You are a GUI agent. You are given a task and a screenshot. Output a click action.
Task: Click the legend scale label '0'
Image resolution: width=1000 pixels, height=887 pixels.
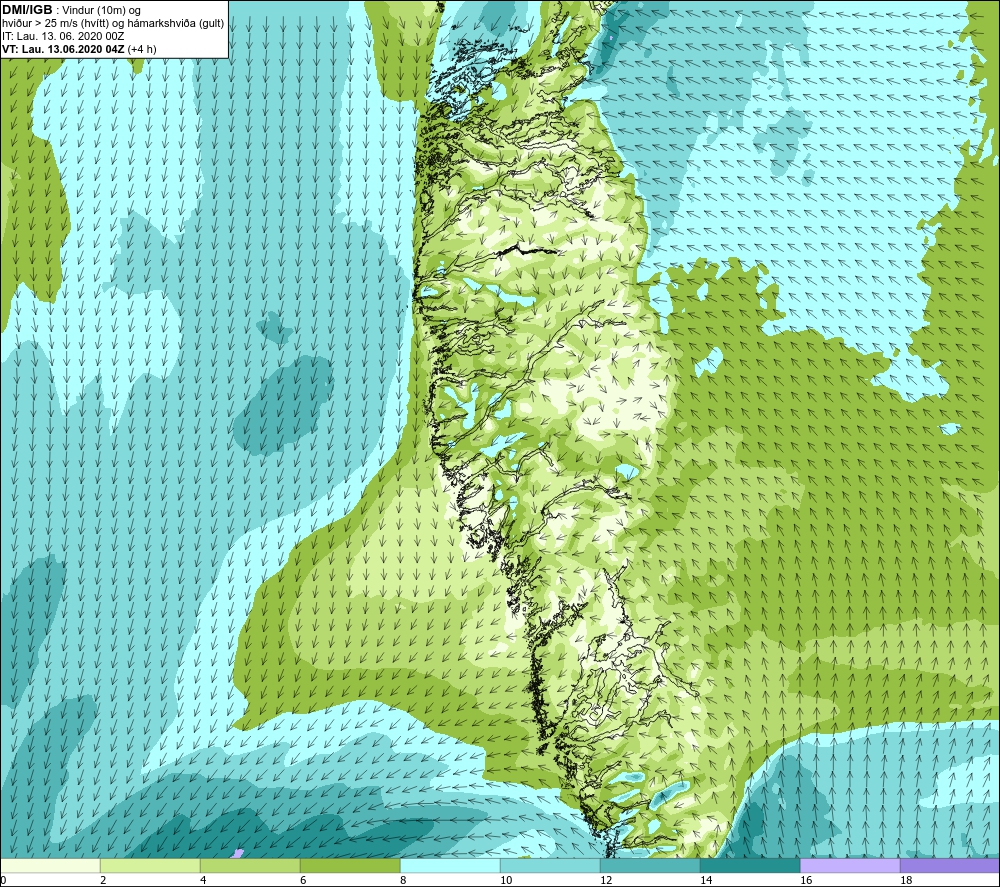click(x=3, y=880)
